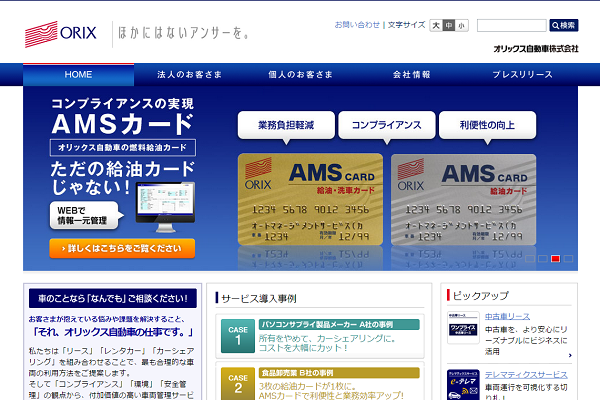
Task: Click オリックス自動車株式会社 company name text
Action: (x=536, y=49)
